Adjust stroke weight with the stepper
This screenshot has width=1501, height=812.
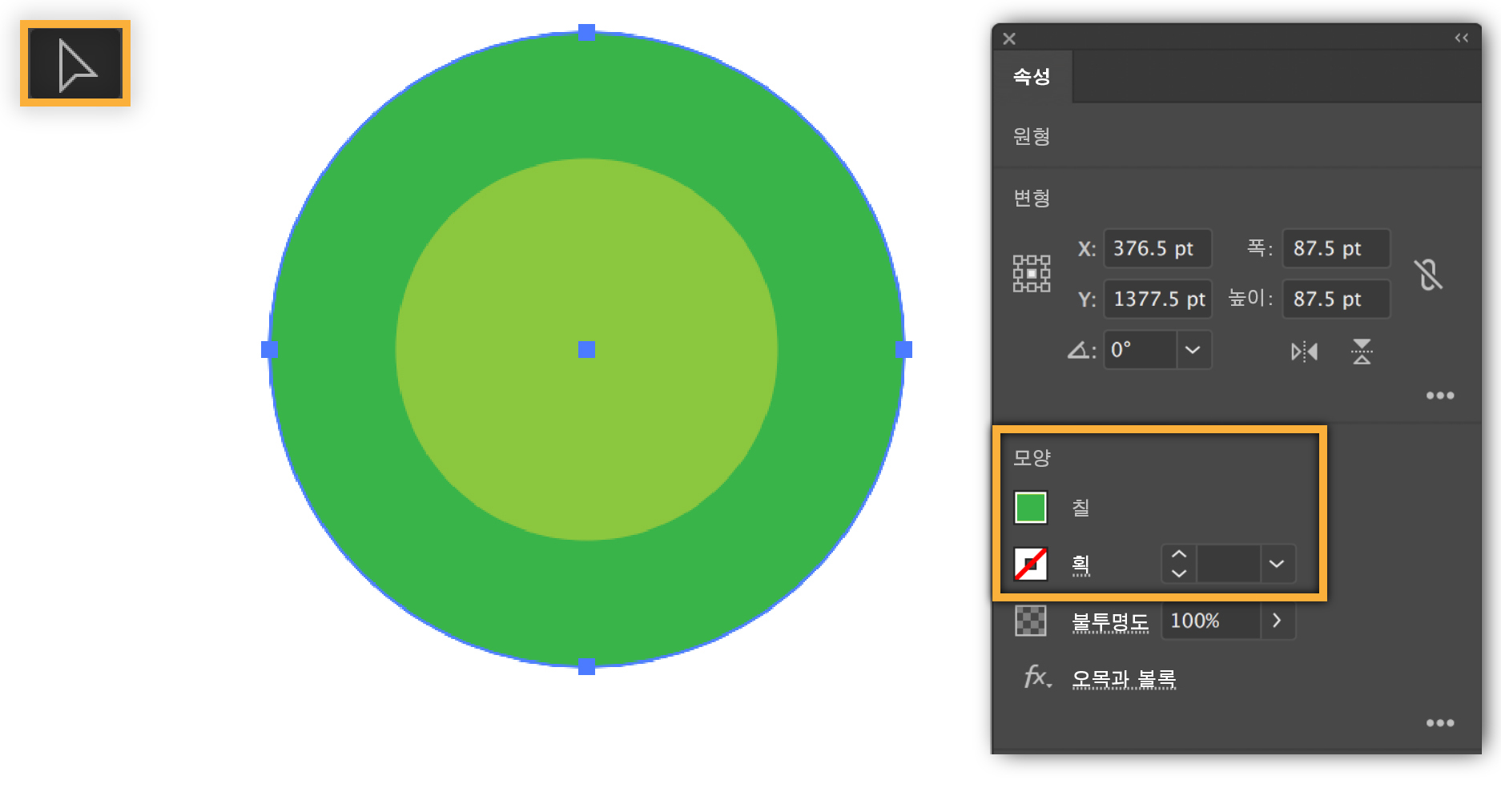[1179, 564]
